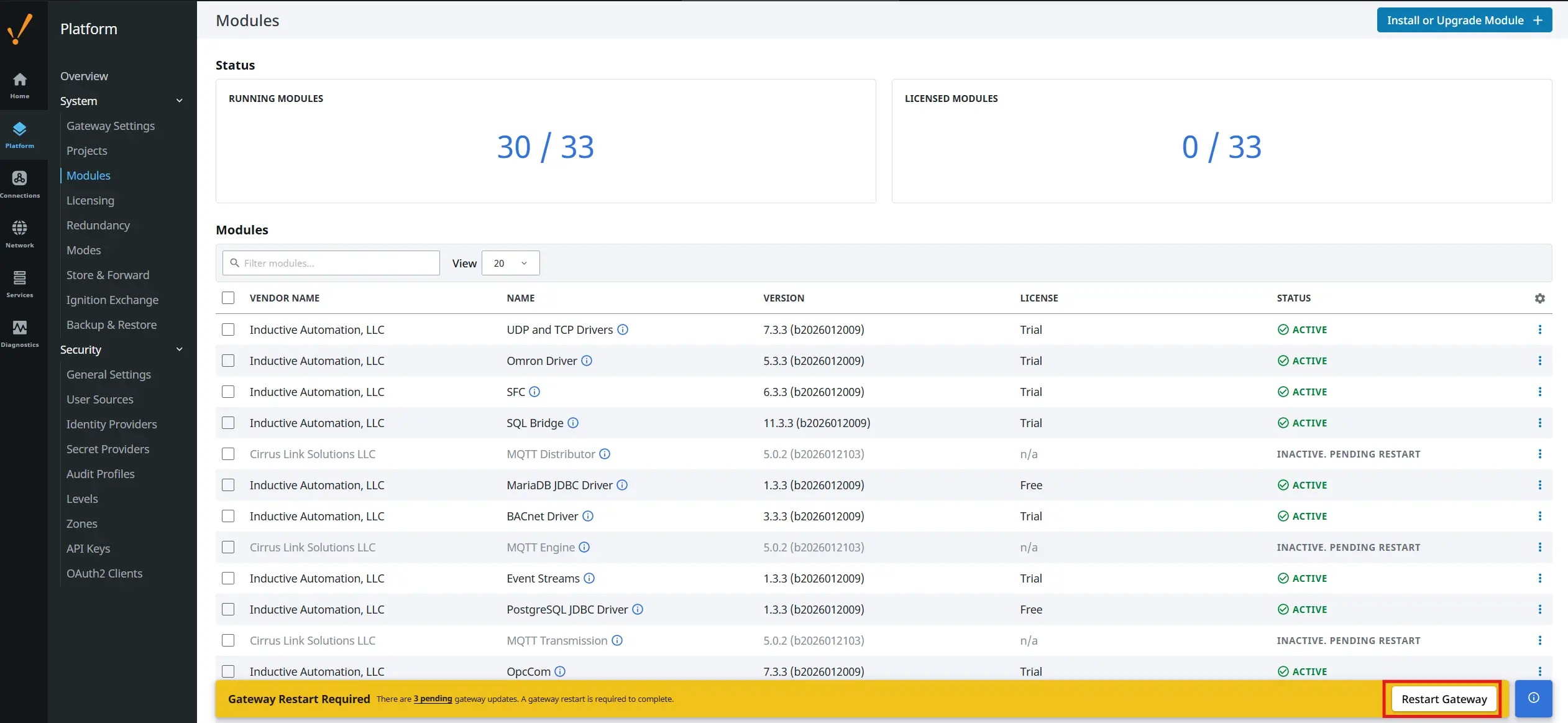Click info icon next to Omron Driver

[x=587, y=361]
